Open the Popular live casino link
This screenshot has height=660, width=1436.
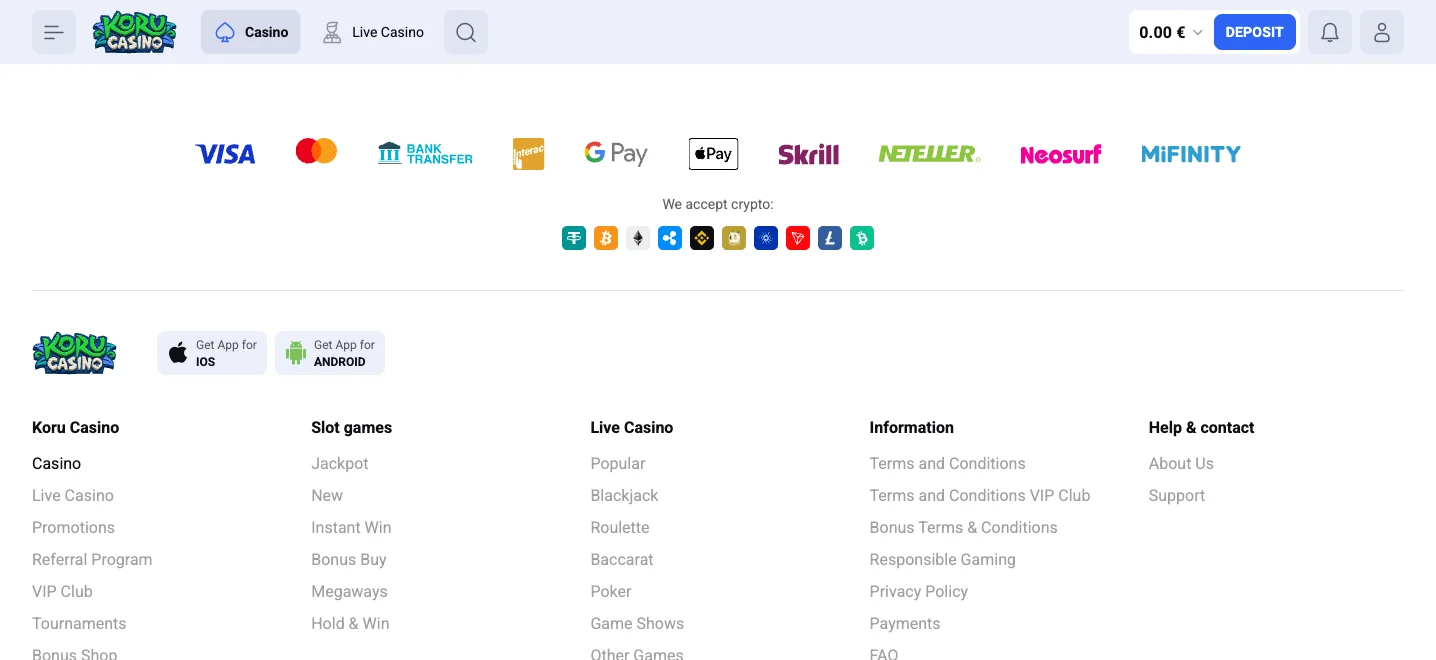tap(618, 463)
